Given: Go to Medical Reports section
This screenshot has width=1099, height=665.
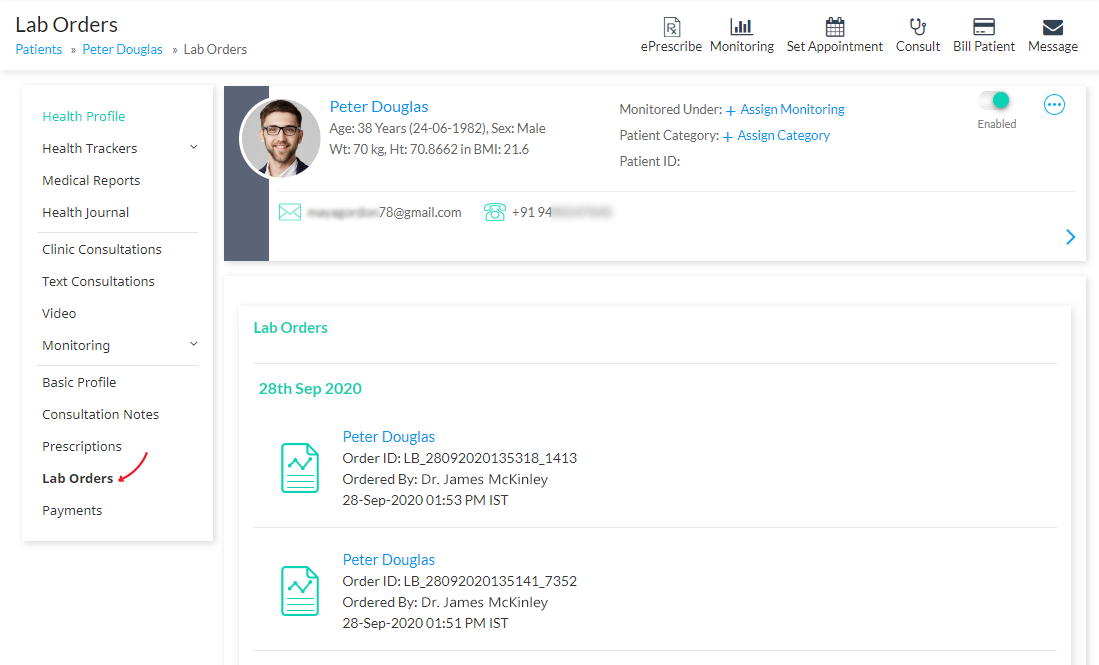Looking at the screenshot, I should [91, 180].
